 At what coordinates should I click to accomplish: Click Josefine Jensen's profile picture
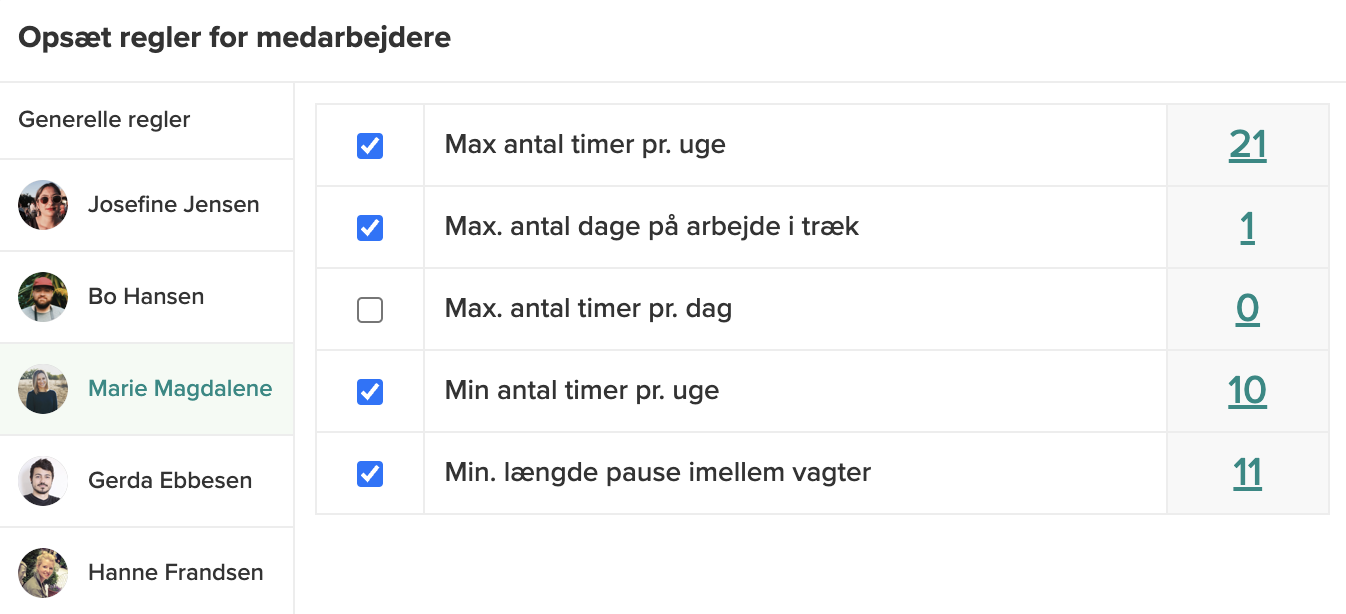click(x=43, y=204)
